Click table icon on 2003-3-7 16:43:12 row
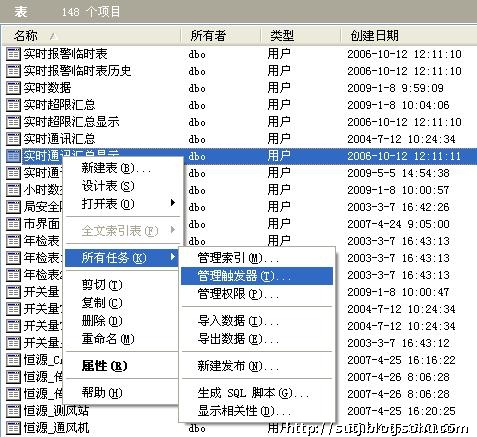The width and height of the screenshot is (477, 437). [x=13, y=343]
